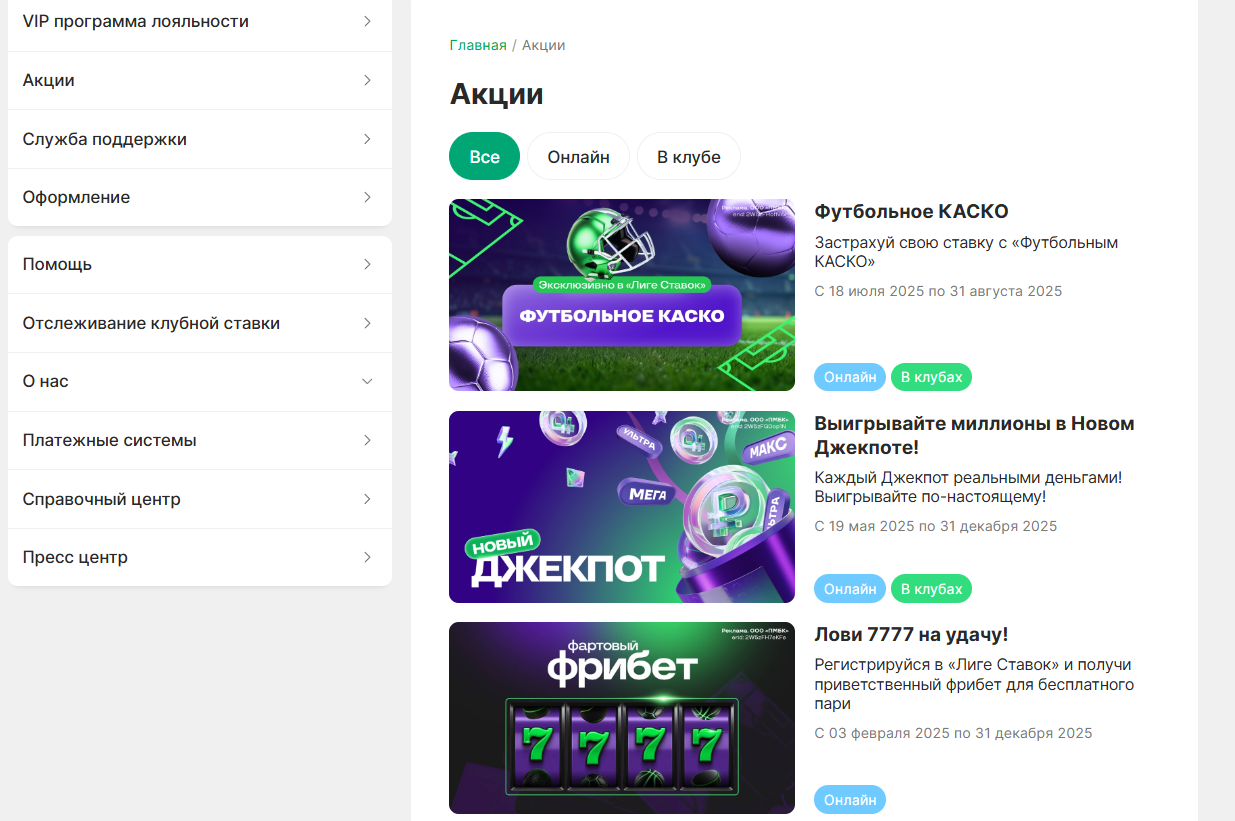Screen dimensions: 1235x821
Task: Open Помощь menu item
Action: tap(200, 264)
